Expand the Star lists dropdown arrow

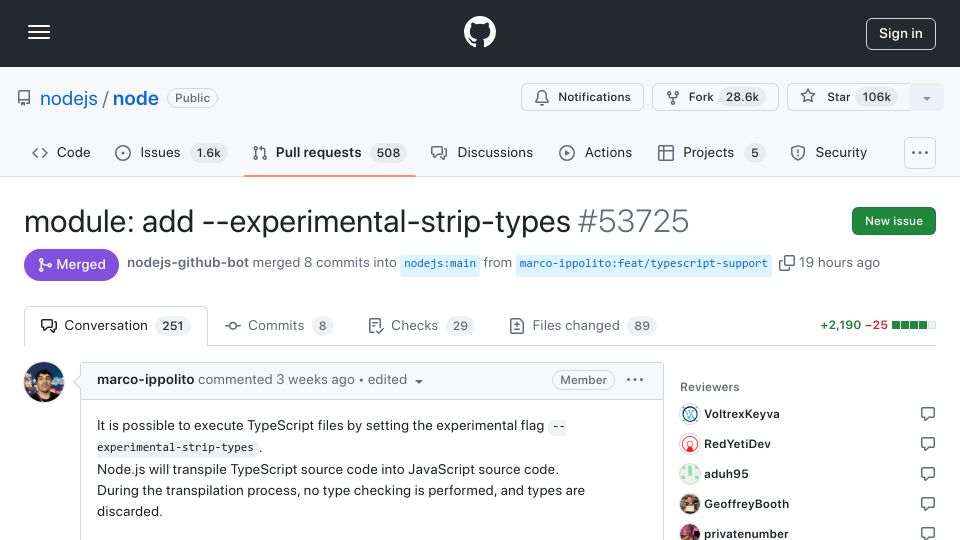click(x=926, y=98)
